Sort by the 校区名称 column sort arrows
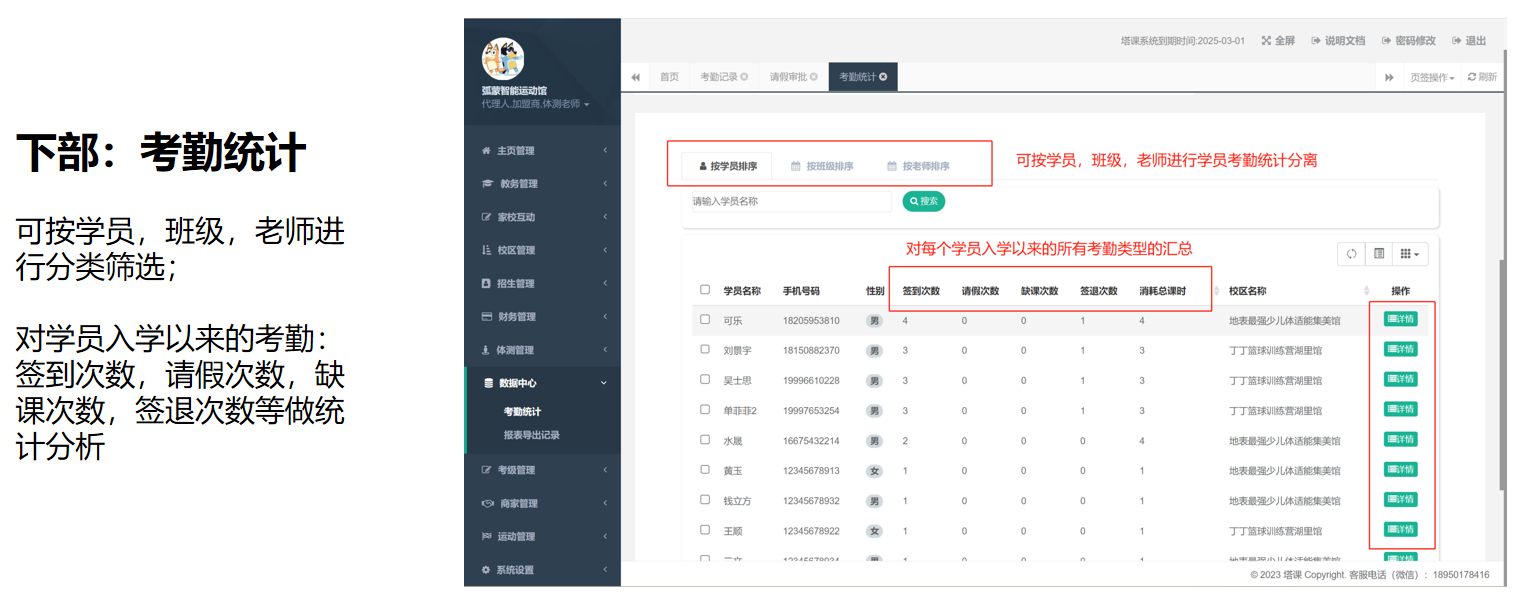The height and width of the screenshot is (609, 1521). [1367, 291]
